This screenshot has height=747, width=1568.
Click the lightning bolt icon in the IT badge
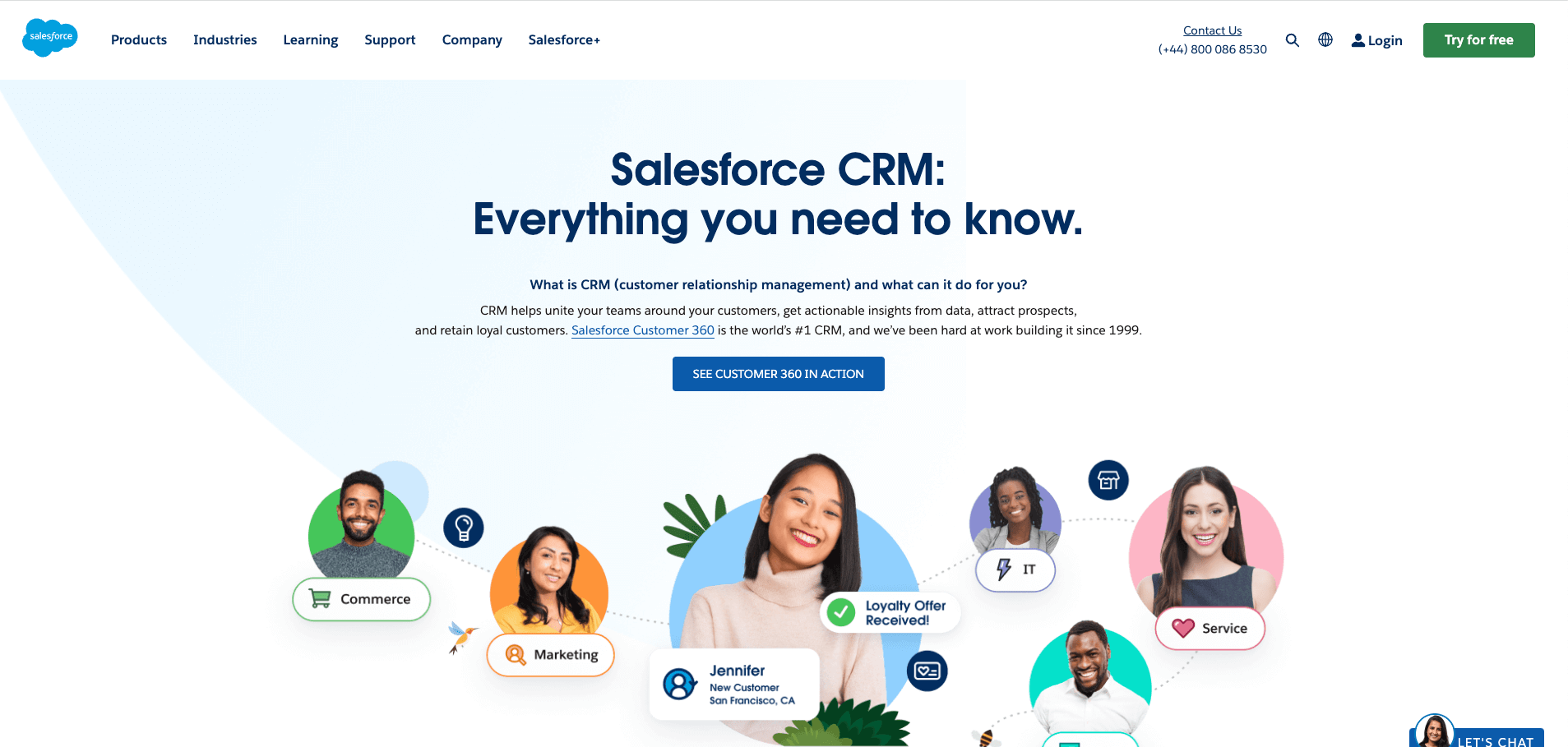click(x=1004, y=569)
